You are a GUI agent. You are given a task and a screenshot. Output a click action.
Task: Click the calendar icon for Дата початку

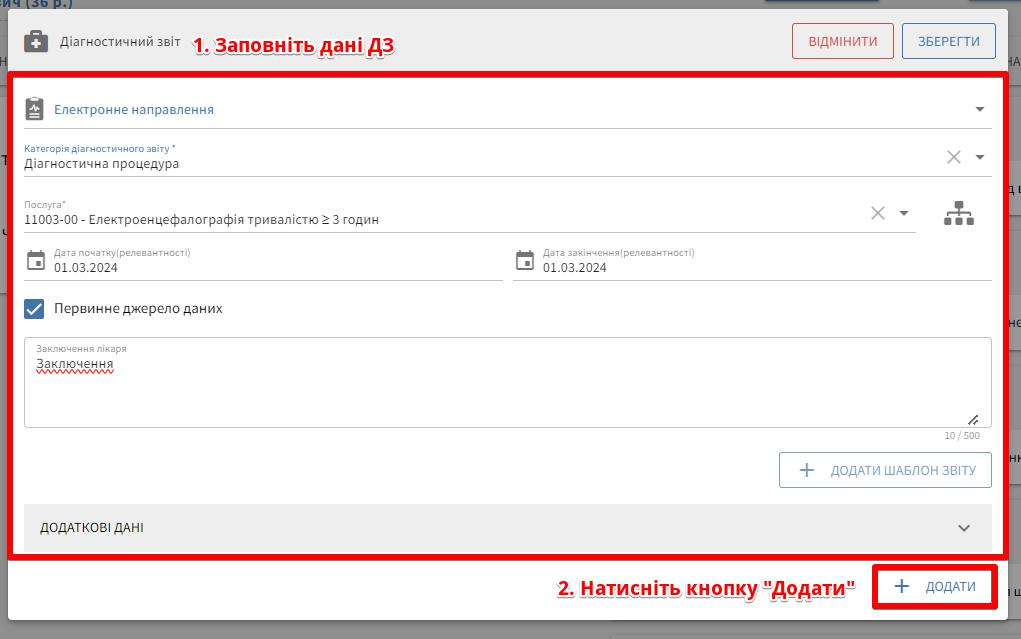[36, 260]
